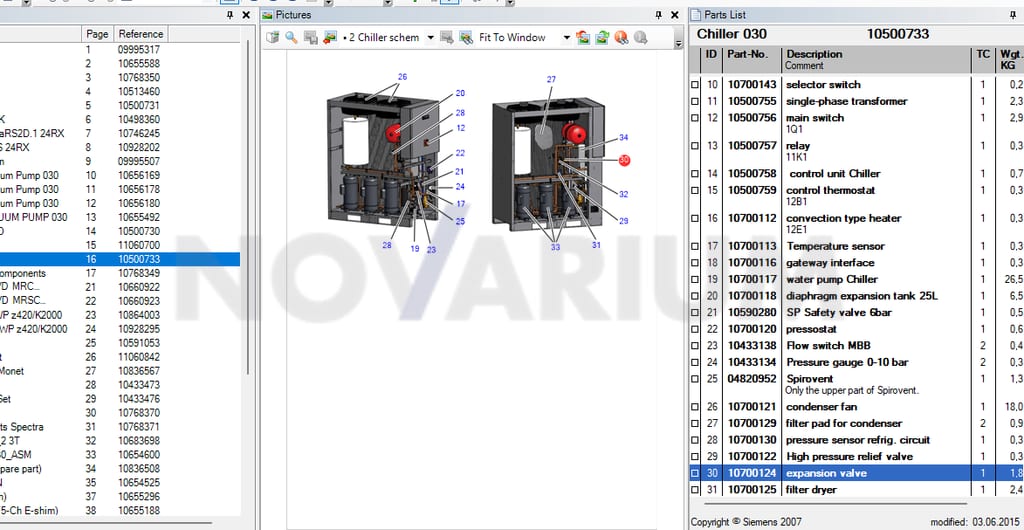Screen dimensions: 1024x530
Task: Select the highlighted reference 10500733 row
Action: tap(120, 259)
